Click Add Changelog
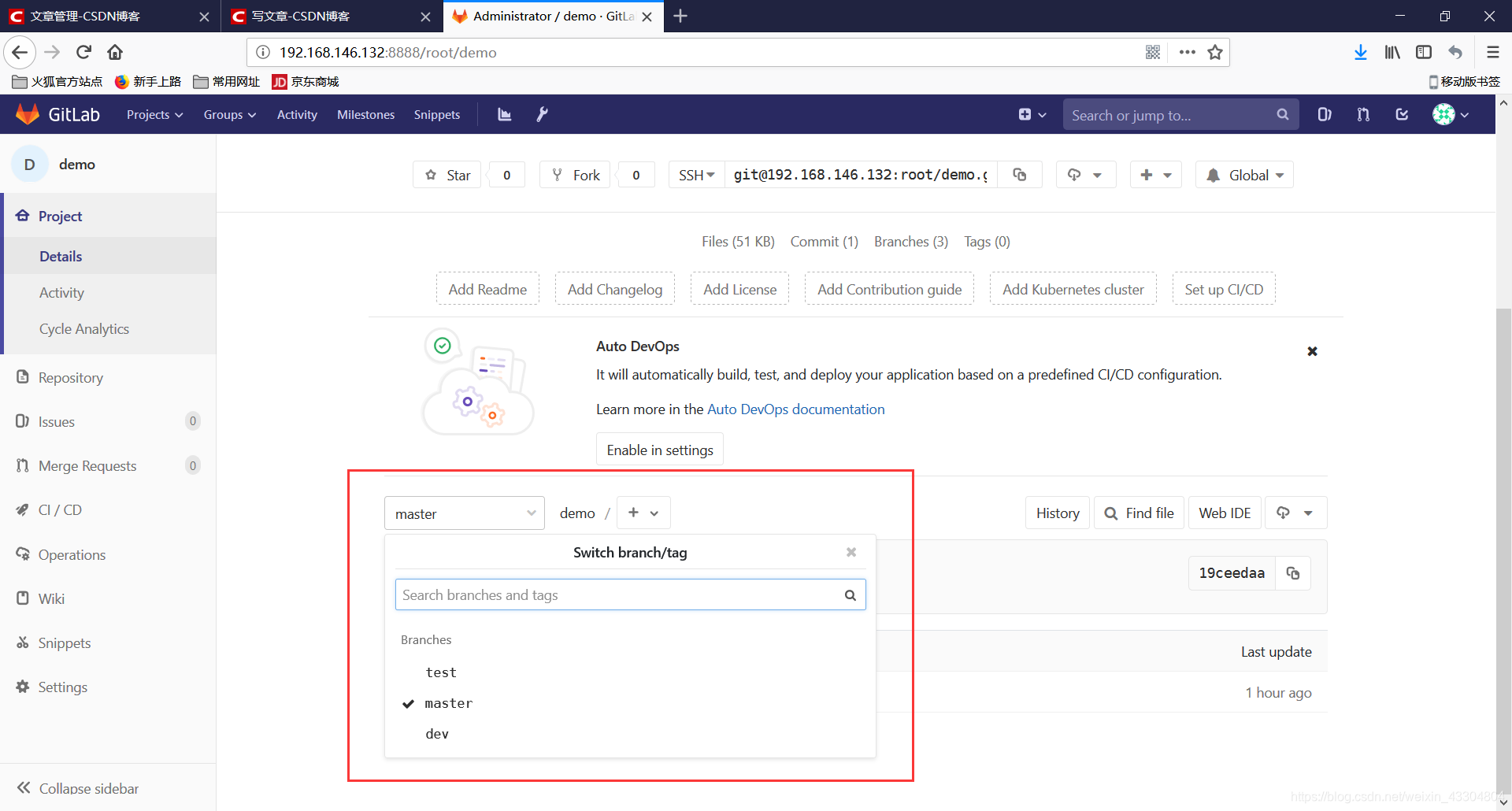Viewport: 1512px width, 811px height. 615,289
